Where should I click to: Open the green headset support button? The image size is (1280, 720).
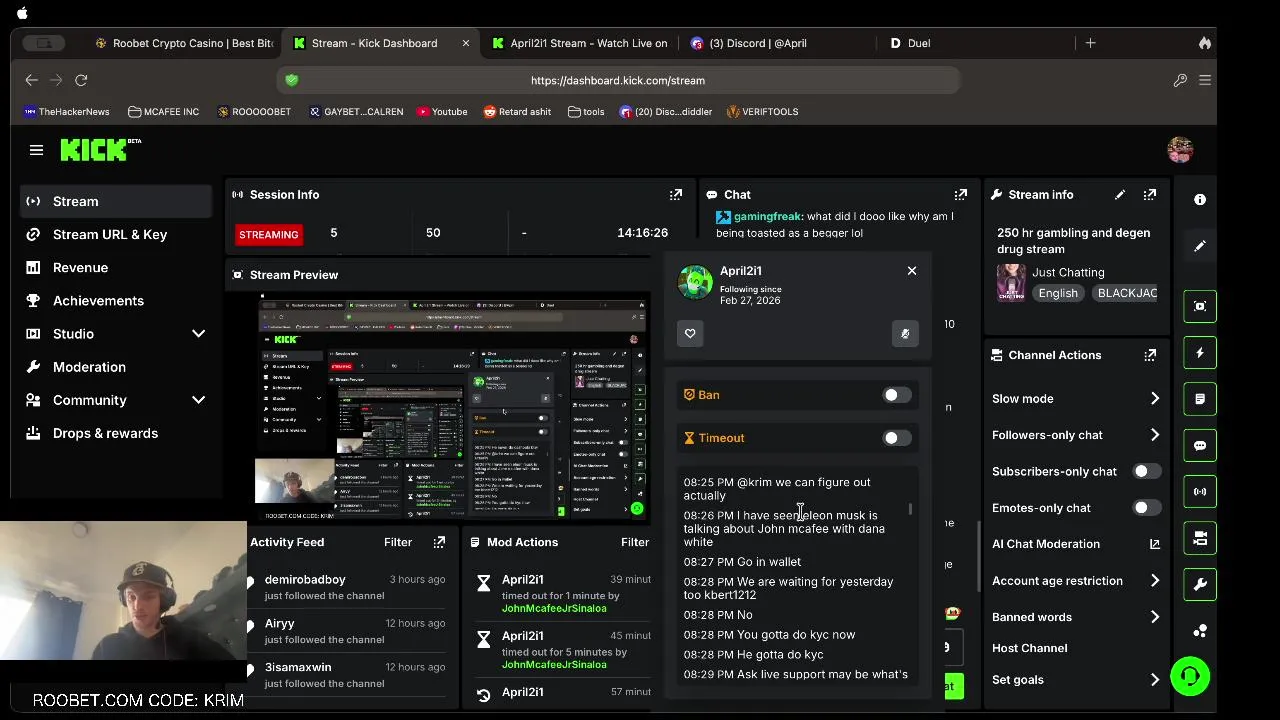point(1190,676)
